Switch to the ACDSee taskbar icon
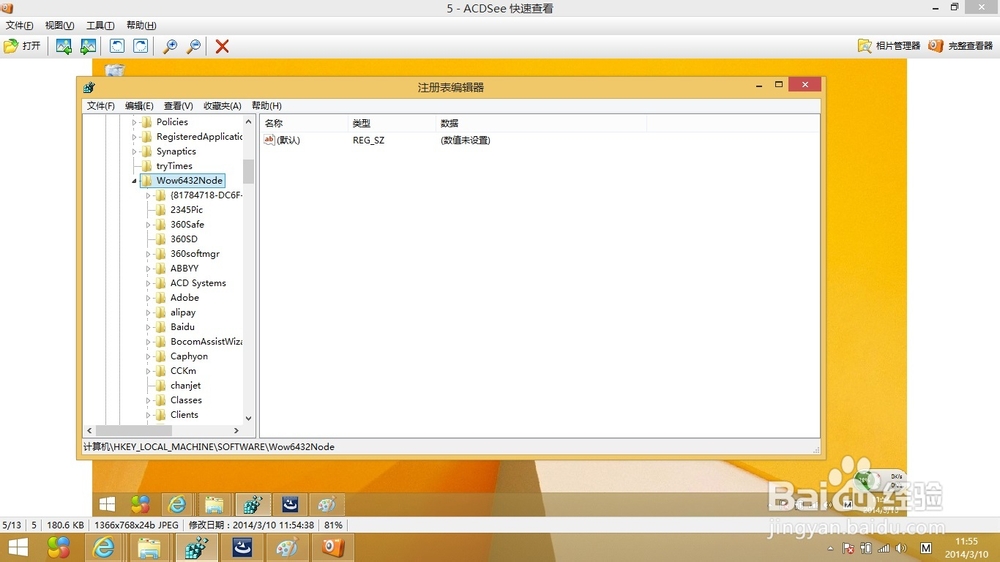Image resolution: width=1000 pixels, height=562 pixels. 332,548
